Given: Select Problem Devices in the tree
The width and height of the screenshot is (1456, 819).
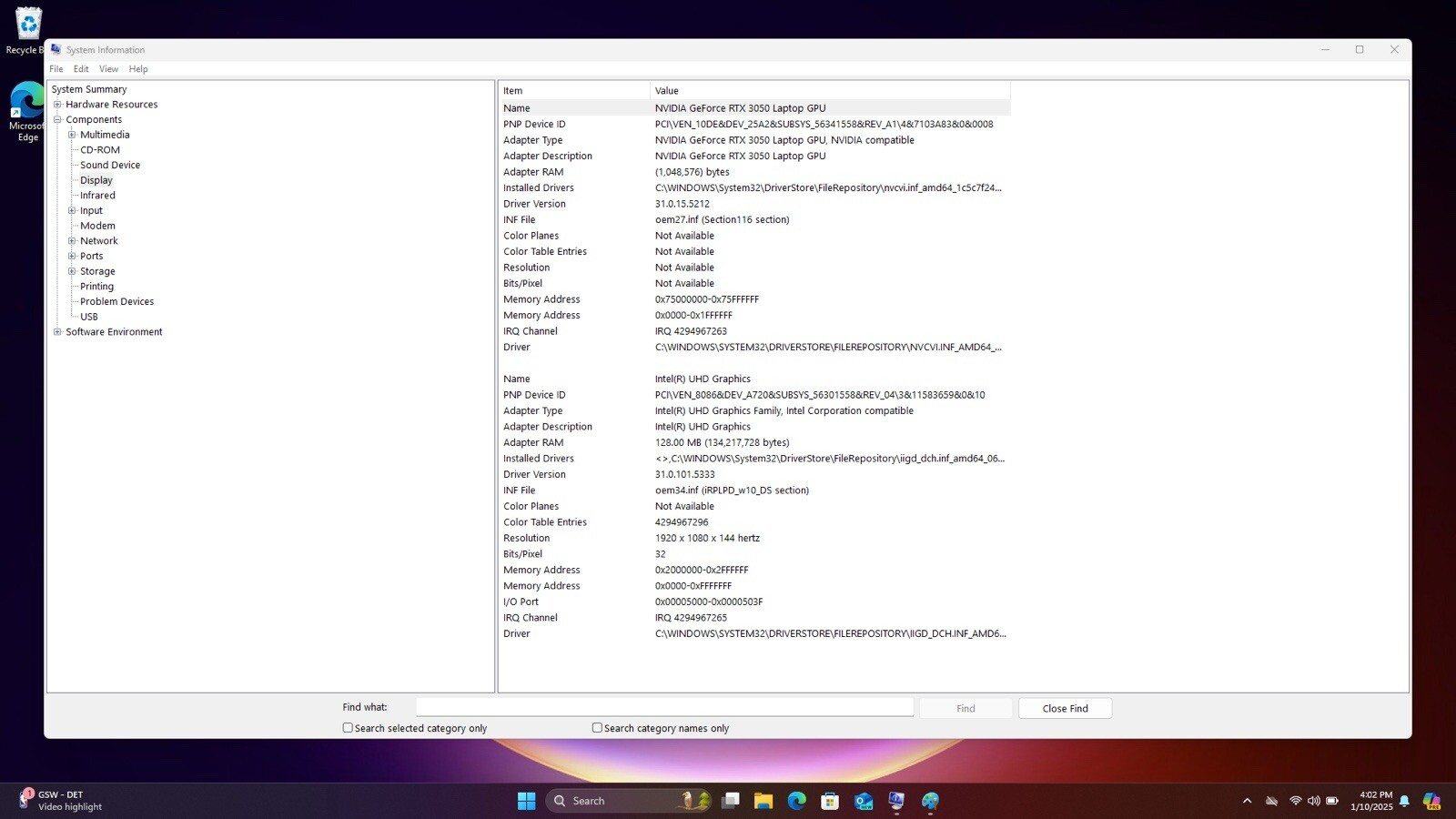Looking at the screenshot, I should (x=116, y=301).
